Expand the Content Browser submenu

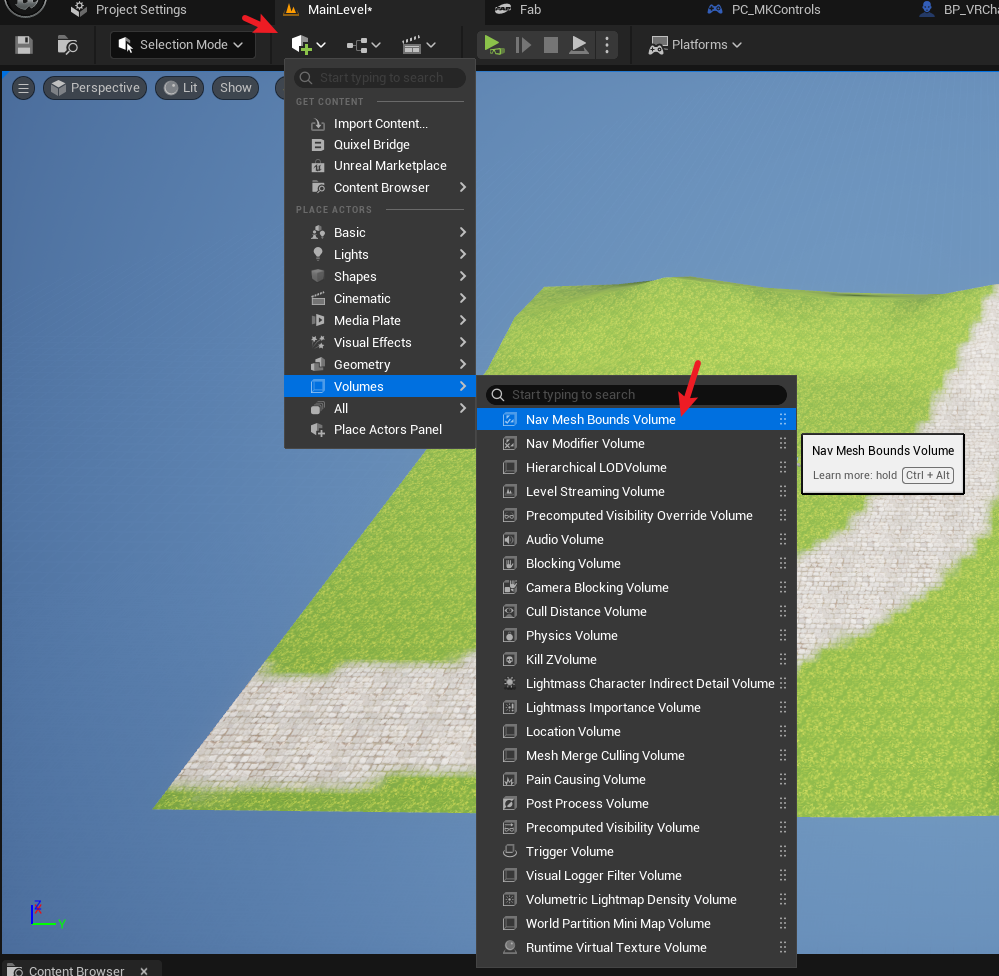380,187
